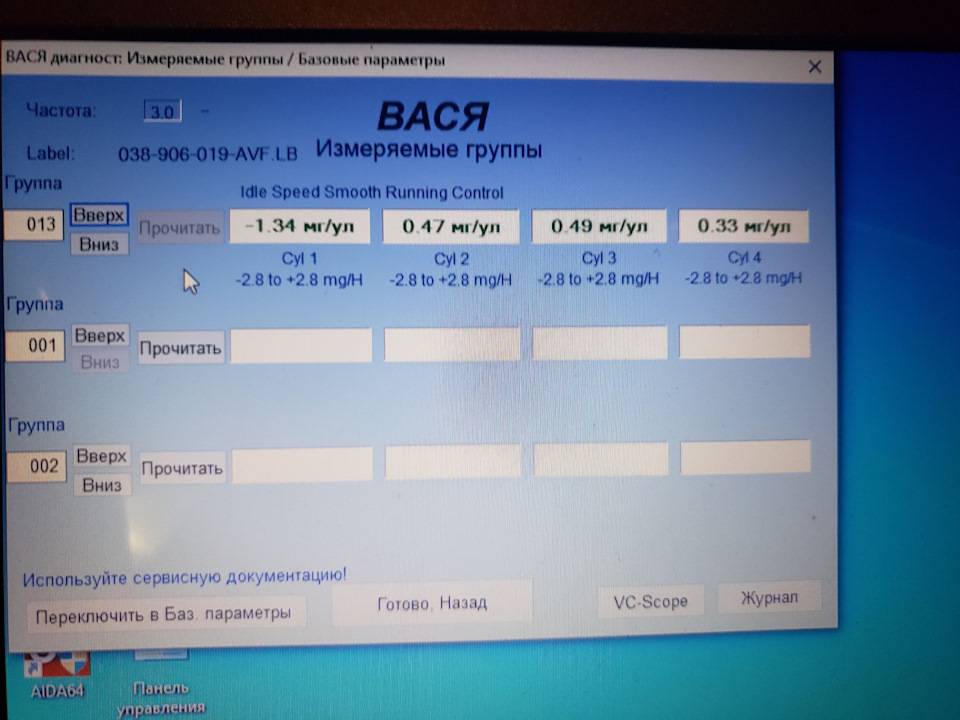The width and height of the screenshot is (960, 720).
Task: Click the Cyl 1 label
Action: pyautogui.click(x=299, y=258)
